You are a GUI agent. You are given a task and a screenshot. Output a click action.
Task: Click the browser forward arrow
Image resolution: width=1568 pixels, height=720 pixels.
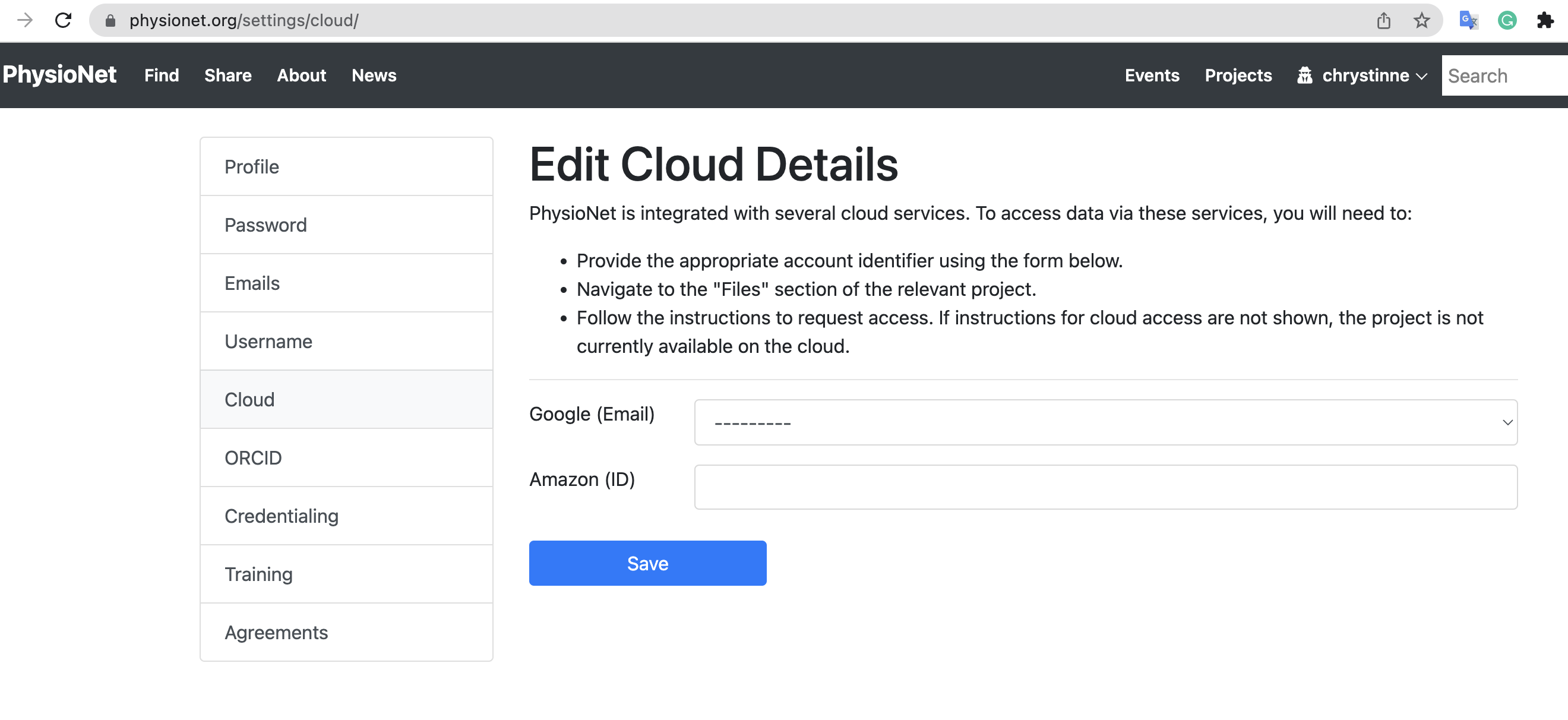click(x=25, y=20)
